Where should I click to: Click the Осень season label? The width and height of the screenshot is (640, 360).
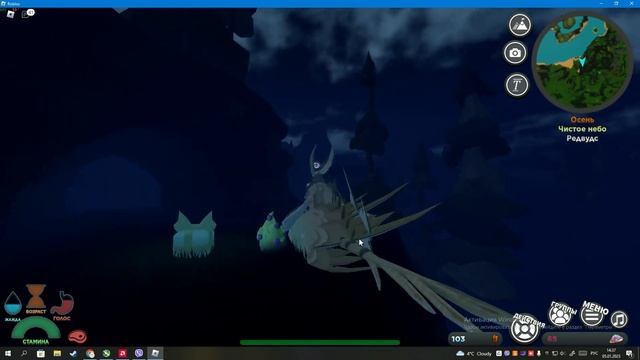[582, 120]
